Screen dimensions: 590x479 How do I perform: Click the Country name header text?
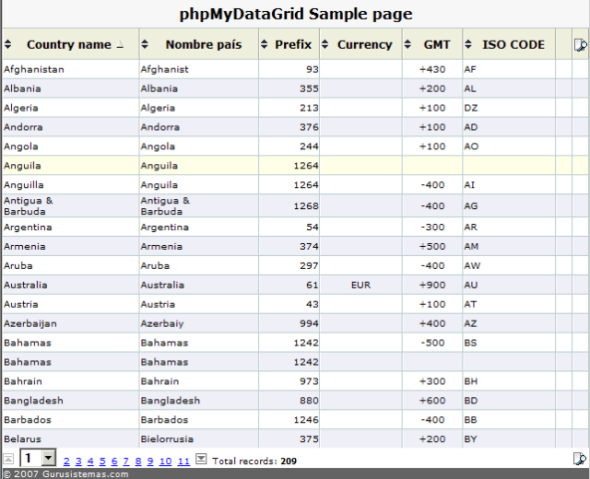pyautogui.click(x=69, y=44)
